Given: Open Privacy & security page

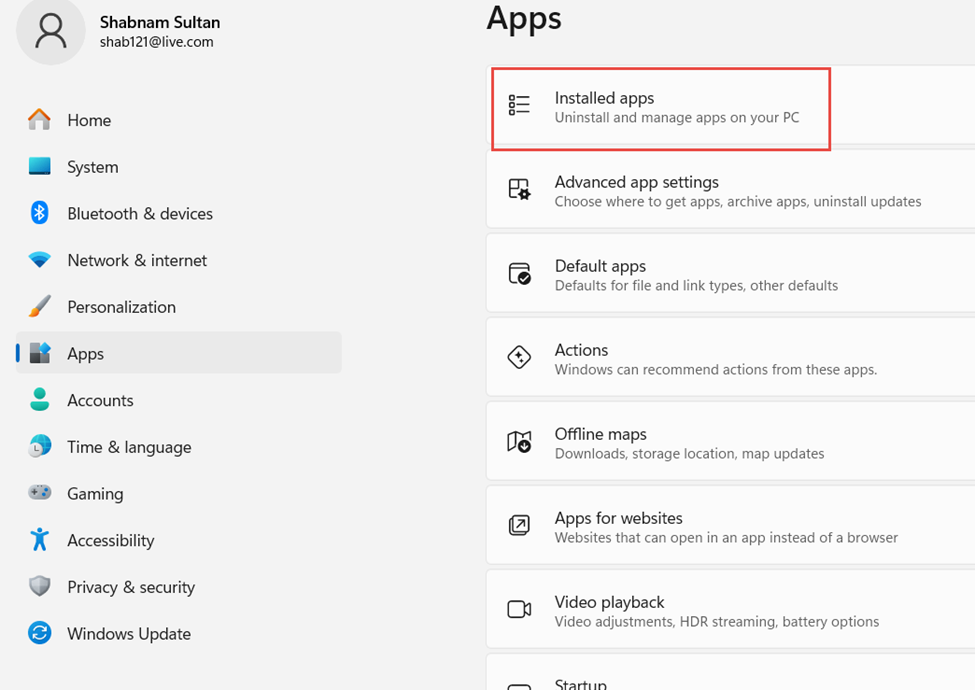Looking at the screenshot, I should click(178, 586).
